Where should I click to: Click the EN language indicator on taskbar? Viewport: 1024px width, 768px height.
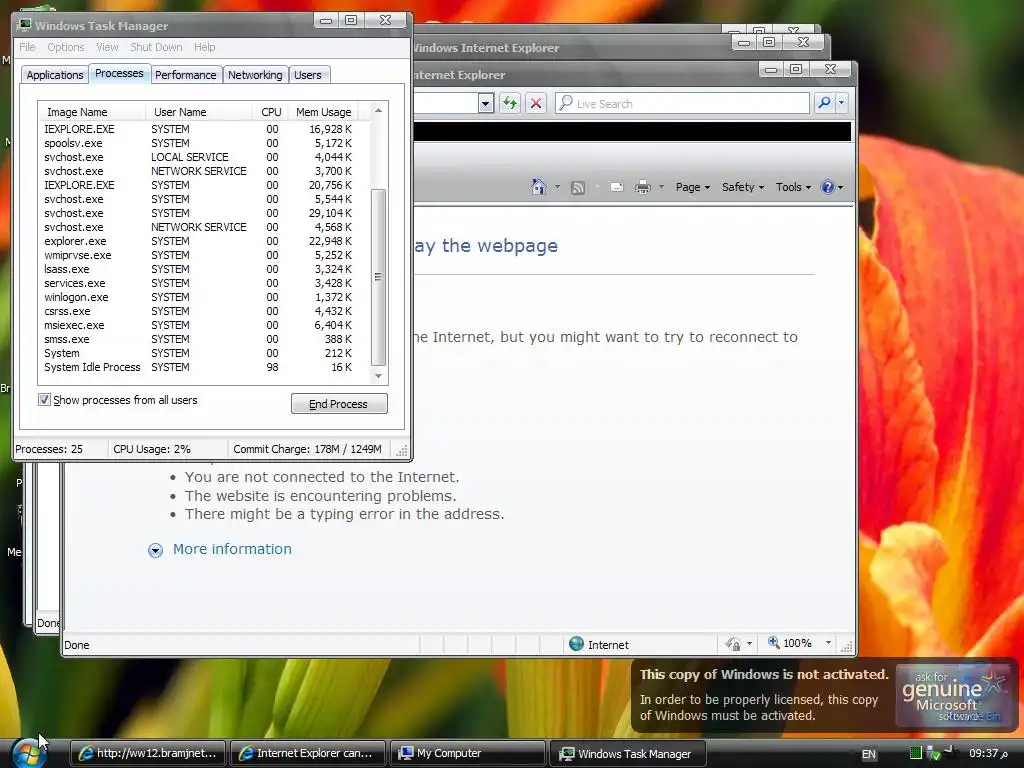pyautogui.click(x=869, y=754)
